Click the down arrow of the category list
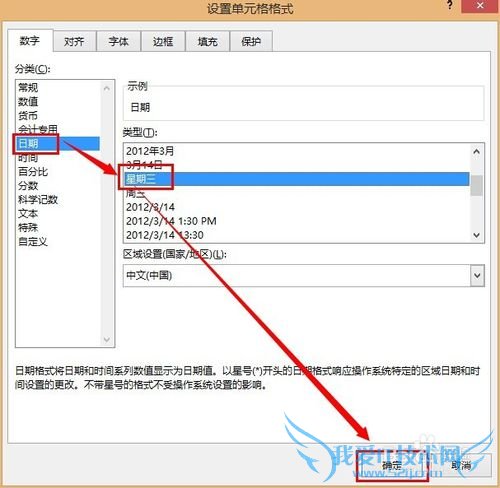This screenshot has height=488, width=500. coord(107,339)
